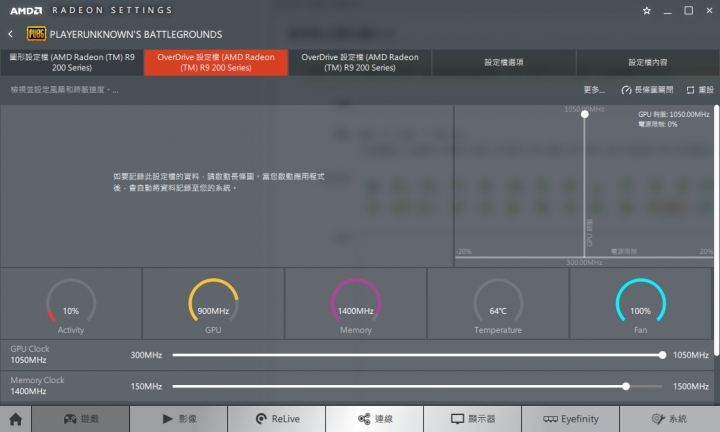This screenshot has height=432, width=720.
Task: Click the Memory Clock slider handle
Action: 626,387
